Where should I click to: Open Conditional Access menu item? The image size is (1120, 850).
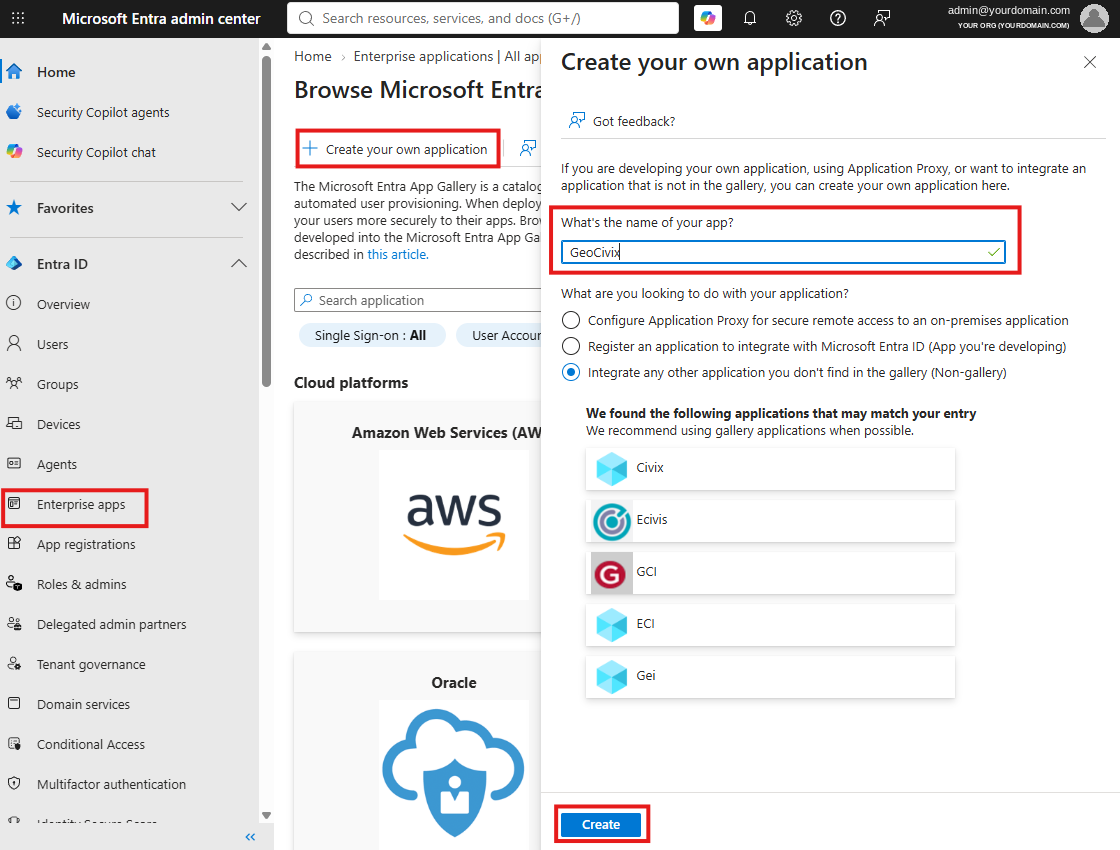91,744
